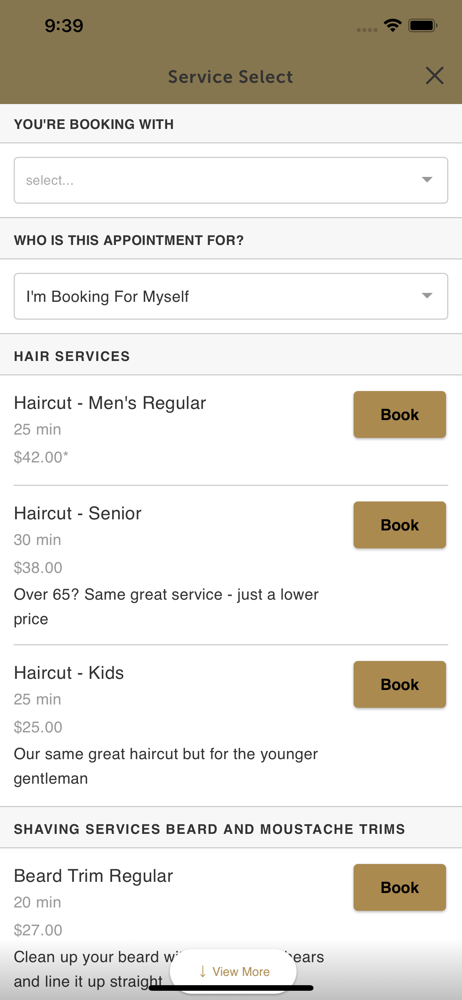Expand the staff selector arrow
Viewport: 462px width, 1000px height.
click(x=427, y=180)
